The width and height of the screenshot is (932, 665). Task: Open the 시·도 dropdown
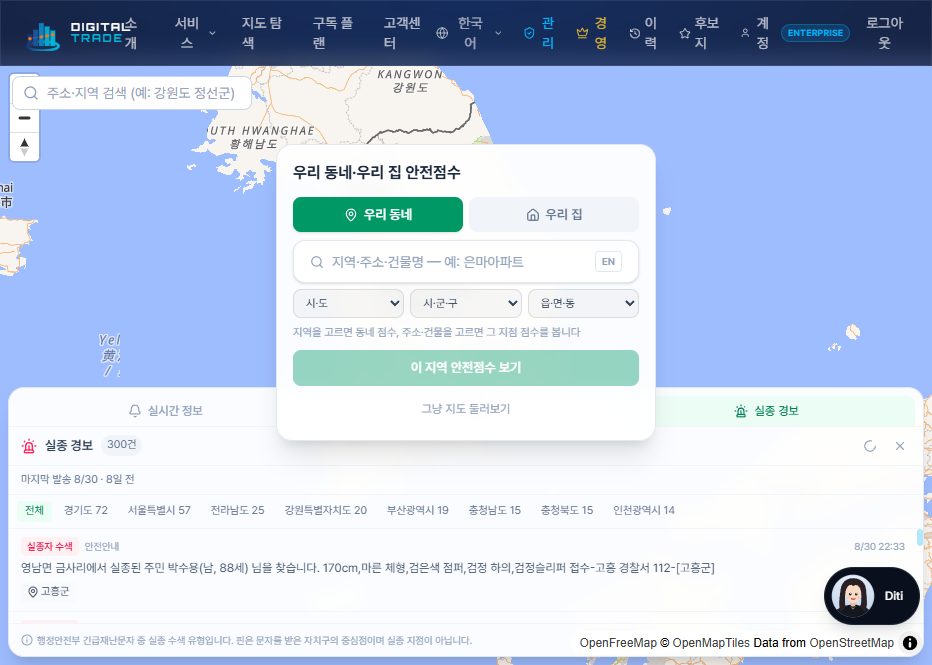click(348, 303)
